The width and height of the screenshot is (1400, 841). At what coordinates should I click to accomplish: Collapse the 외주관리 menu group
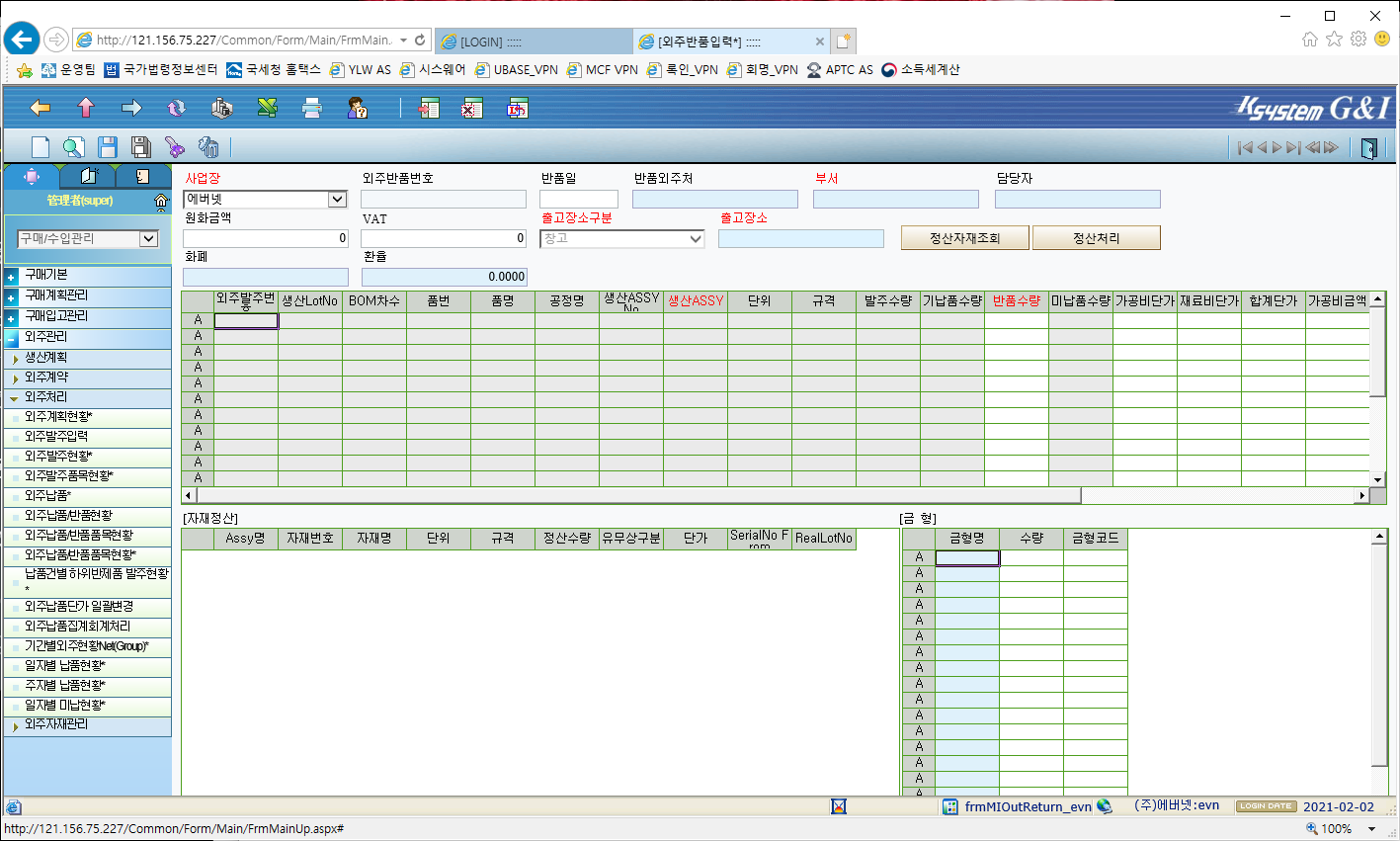(x=11, y=339)
